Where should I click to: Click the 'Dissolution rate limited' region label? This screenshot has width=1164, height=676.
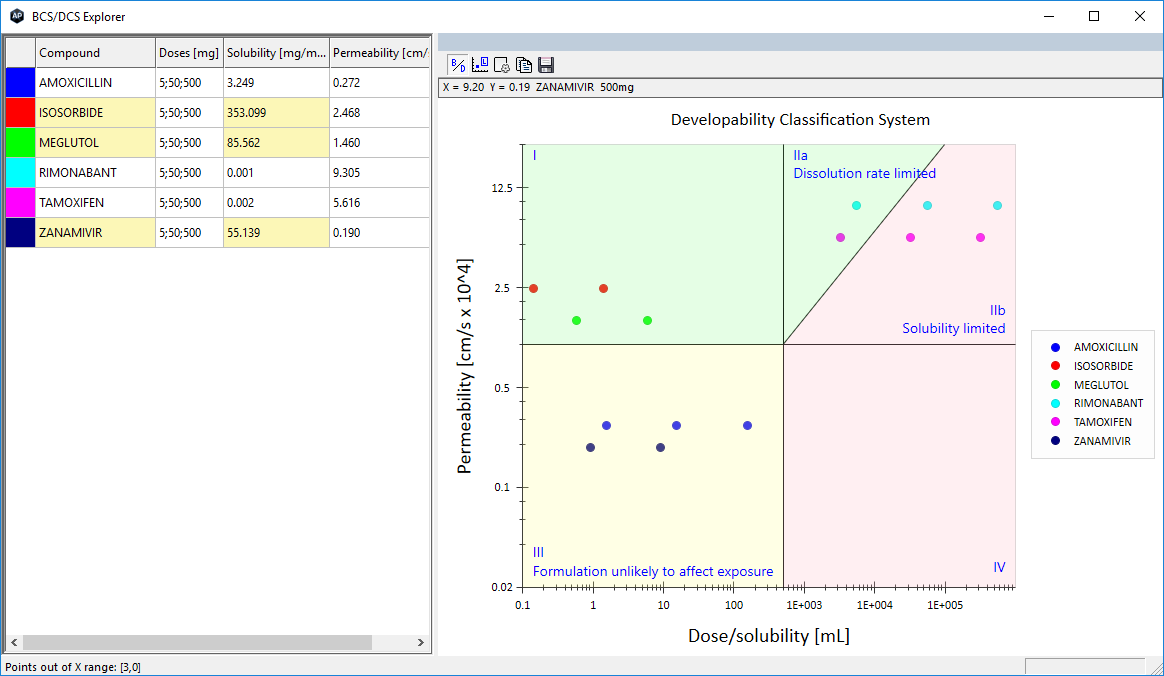[865, 173]
